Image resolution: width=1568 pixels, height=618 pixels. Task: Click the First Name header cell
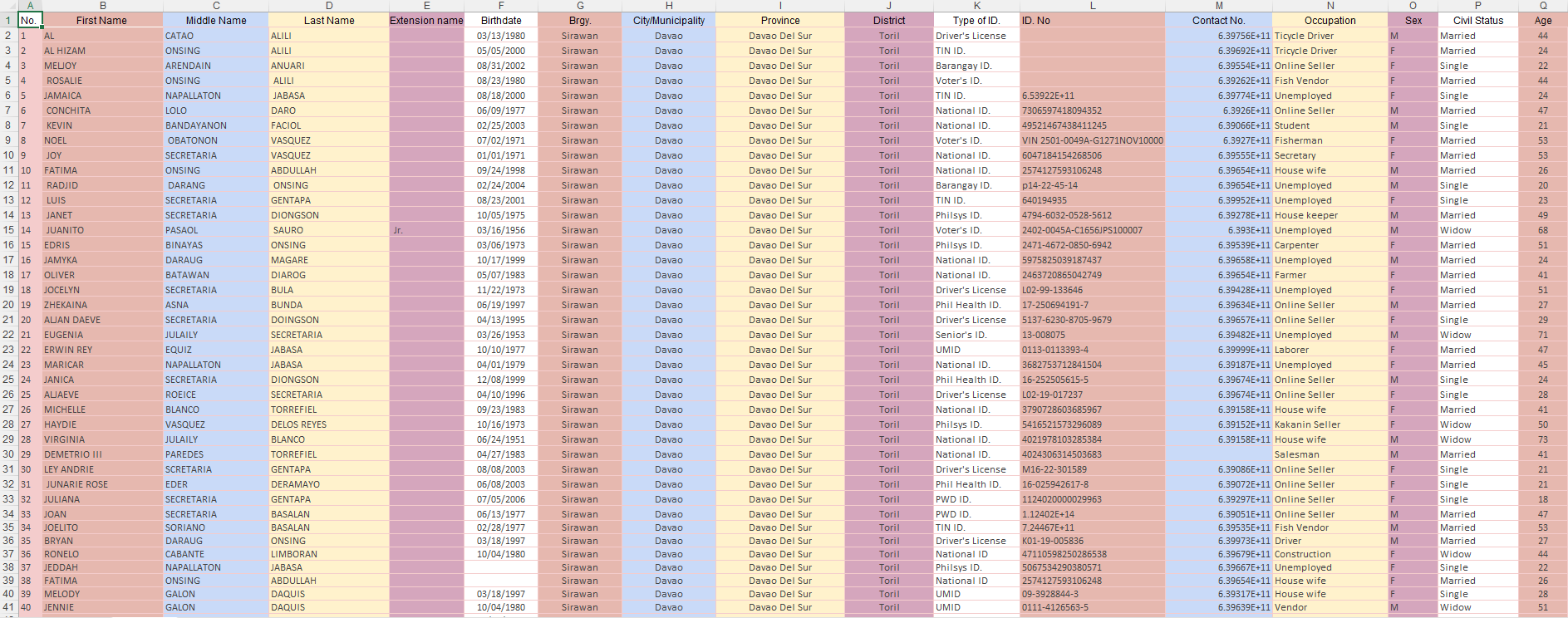tap(101, 21)
